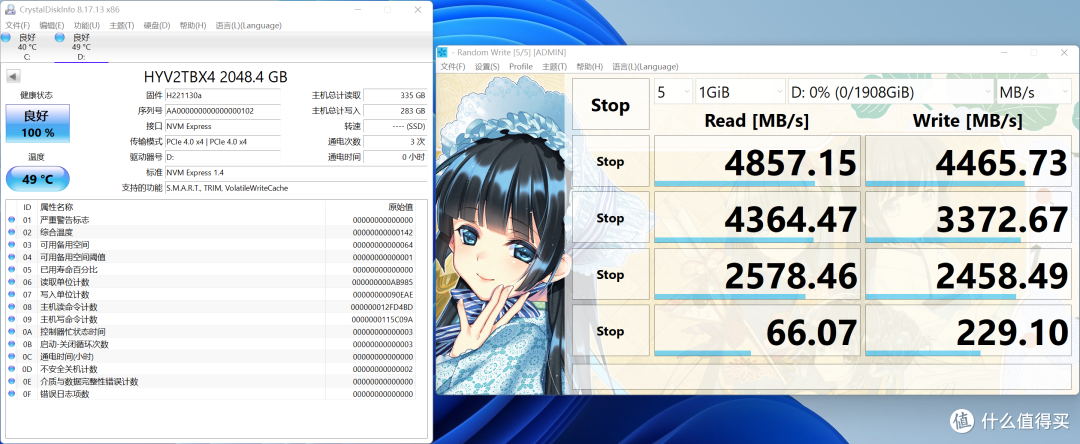The image size is (1080, 444).
Task: Click the 4857.15 read result bar
Action: tap(757, 161)
